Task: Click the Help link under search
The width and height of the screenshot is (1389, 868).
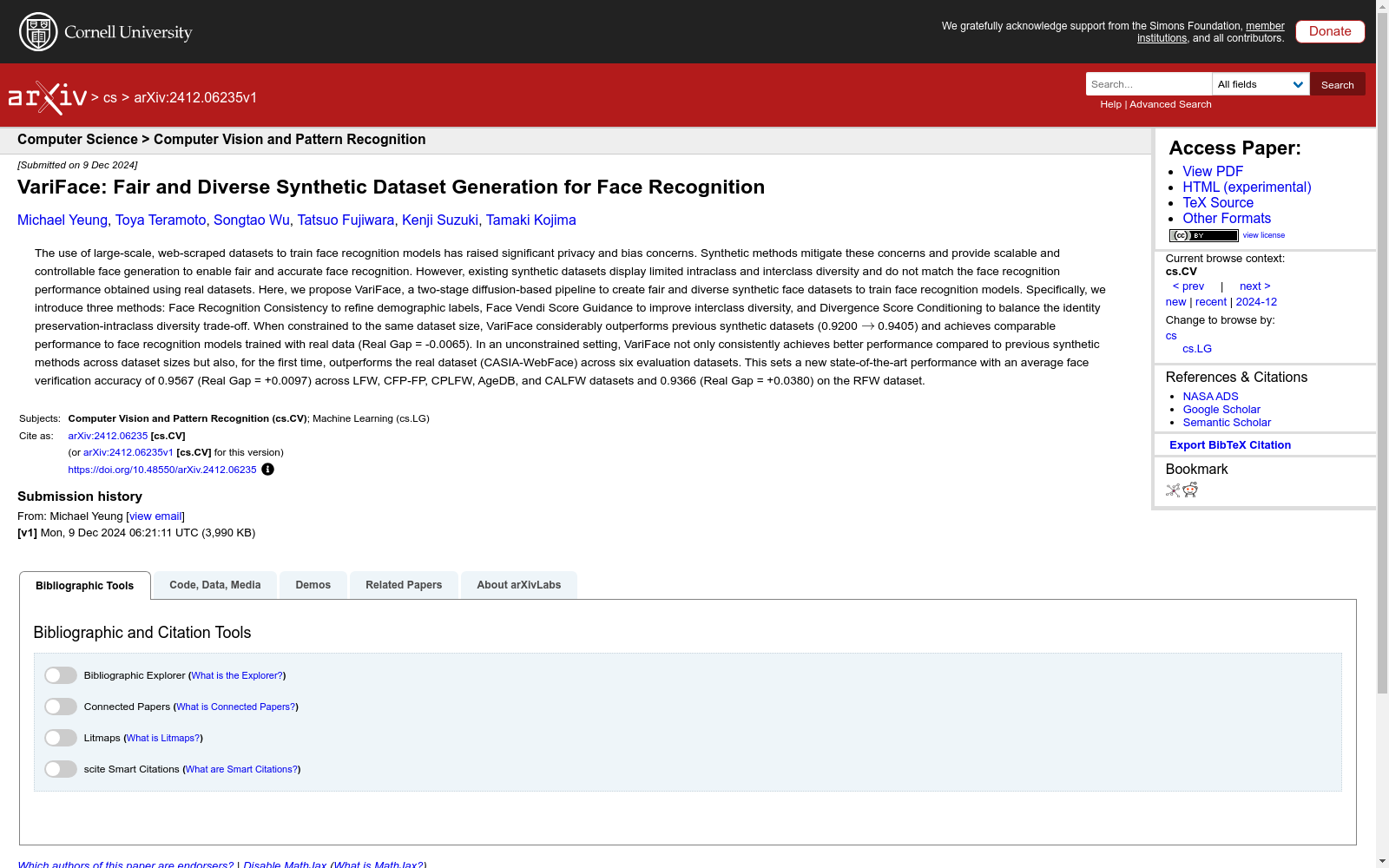Action: click(1110, 104)
